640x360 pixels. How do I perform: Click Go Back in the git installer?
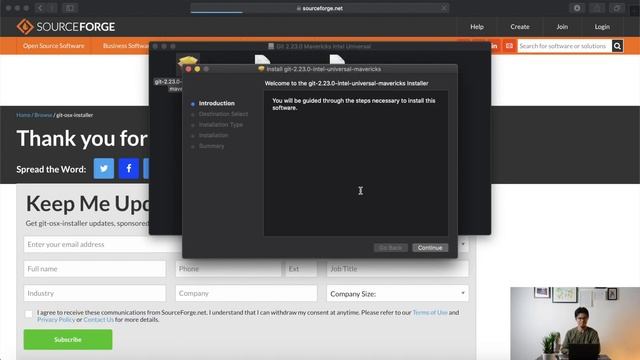coord(391,248)
